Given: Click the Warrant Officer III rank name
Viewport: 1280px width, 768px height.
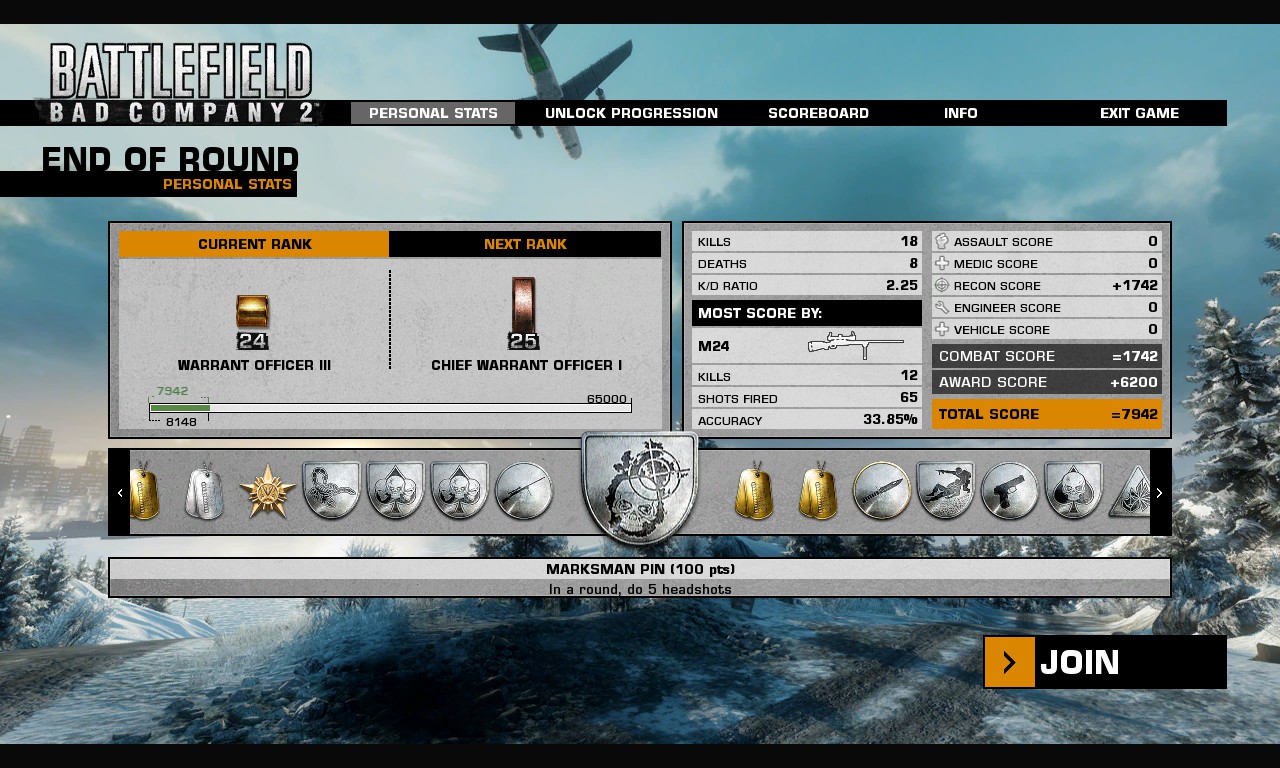Looking at the screenshot, I should click(x=254, y=365).
